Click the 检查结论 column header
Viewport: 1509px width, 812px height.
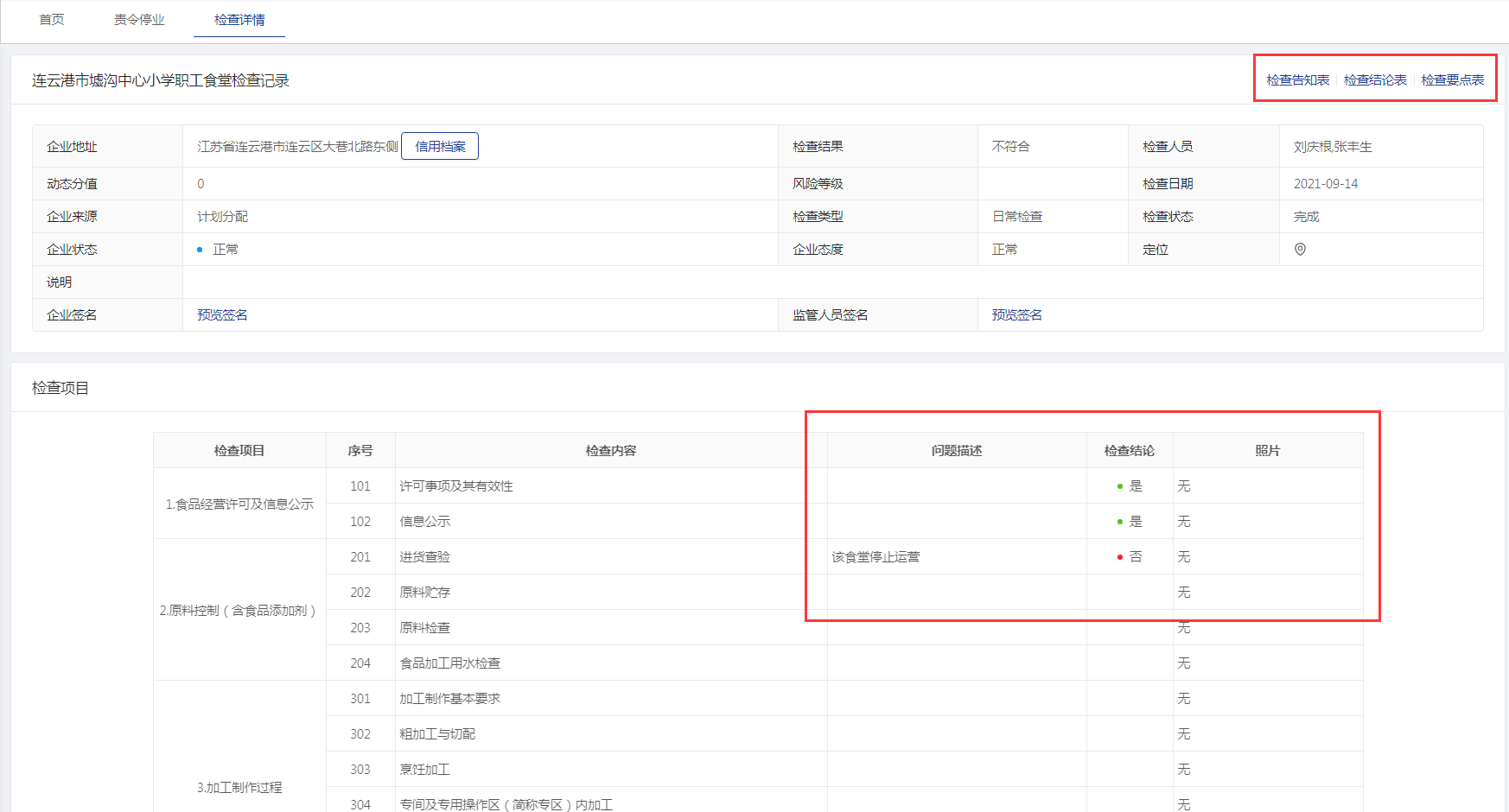pos(1130,451)
